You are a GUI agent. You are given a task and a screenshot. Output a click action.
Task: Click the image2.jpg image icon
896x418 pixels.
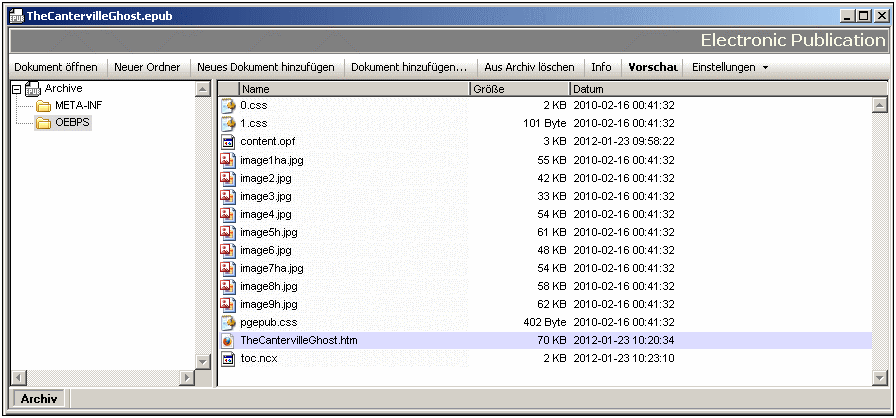point(229,178)
